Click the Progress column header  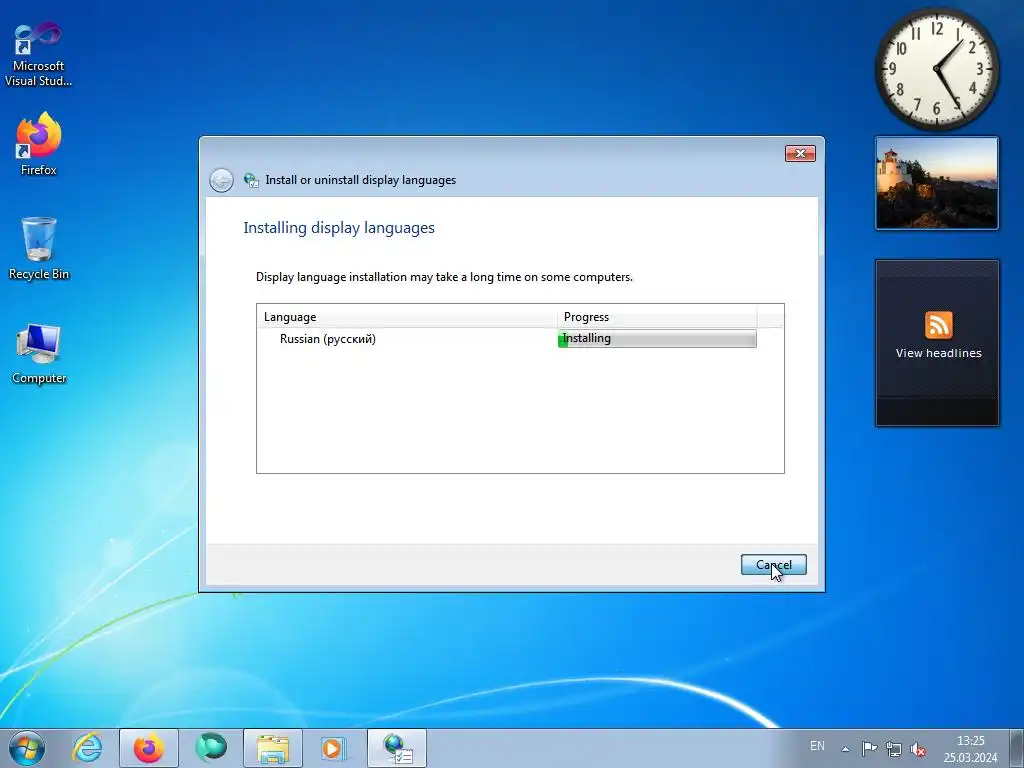[x=657, y=317]
